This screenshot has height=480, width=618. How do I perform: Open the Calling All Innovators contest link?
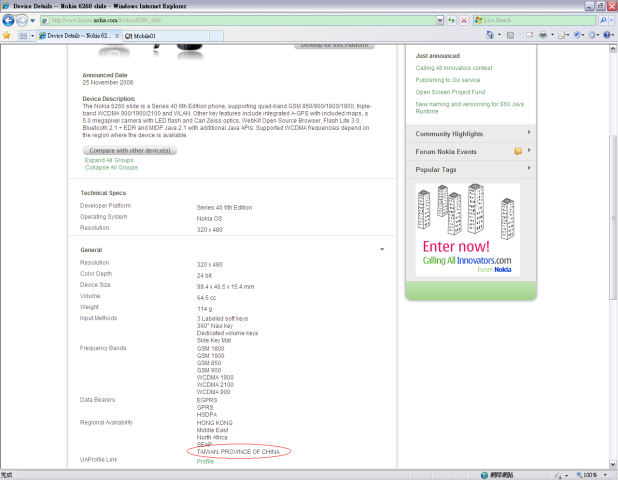(454, 68)
